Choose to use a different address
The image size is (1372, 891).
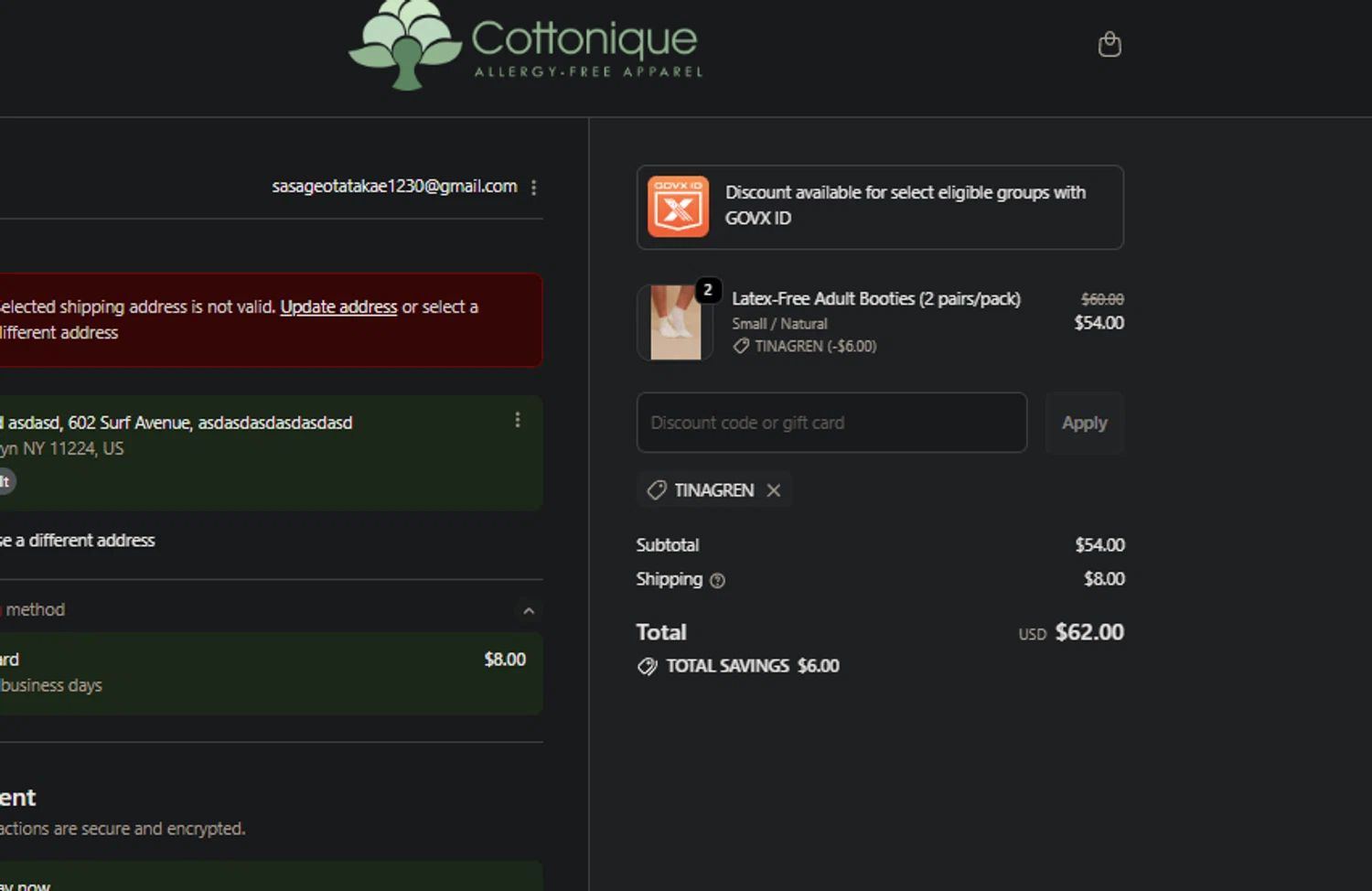tap(78, 541)
